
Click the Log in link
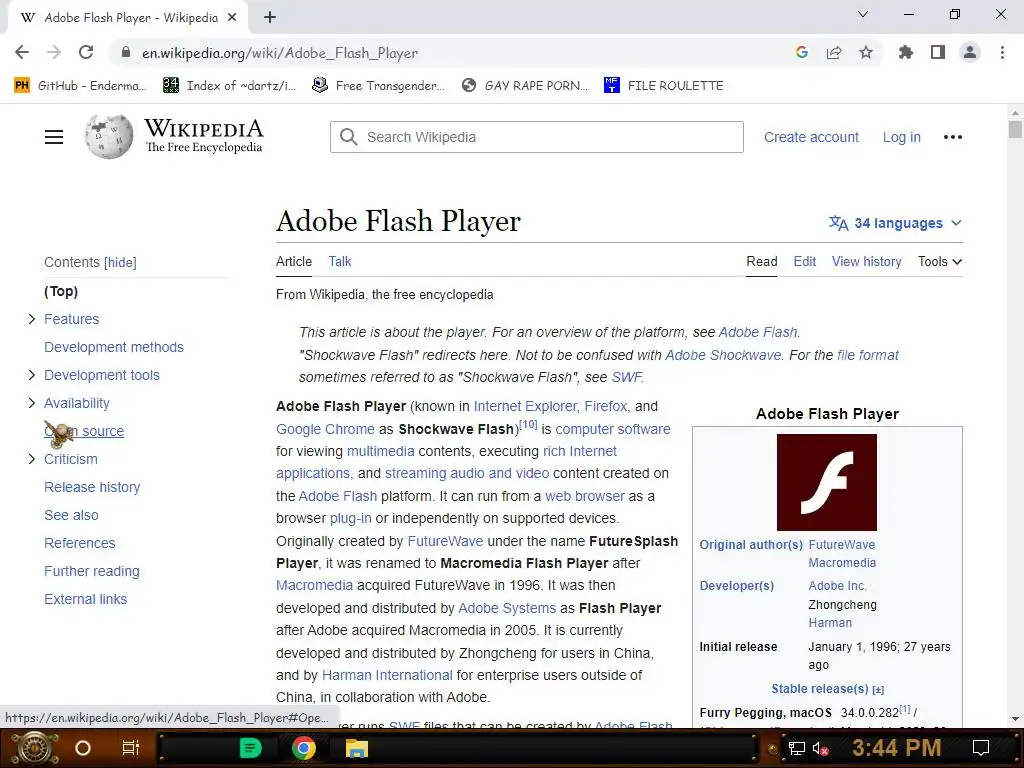(902, 137)
